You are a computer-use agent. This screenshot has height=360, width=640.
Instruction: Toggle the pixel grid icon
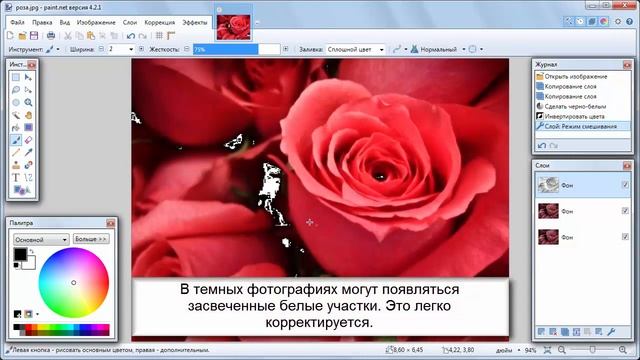(x=159, y=36)
